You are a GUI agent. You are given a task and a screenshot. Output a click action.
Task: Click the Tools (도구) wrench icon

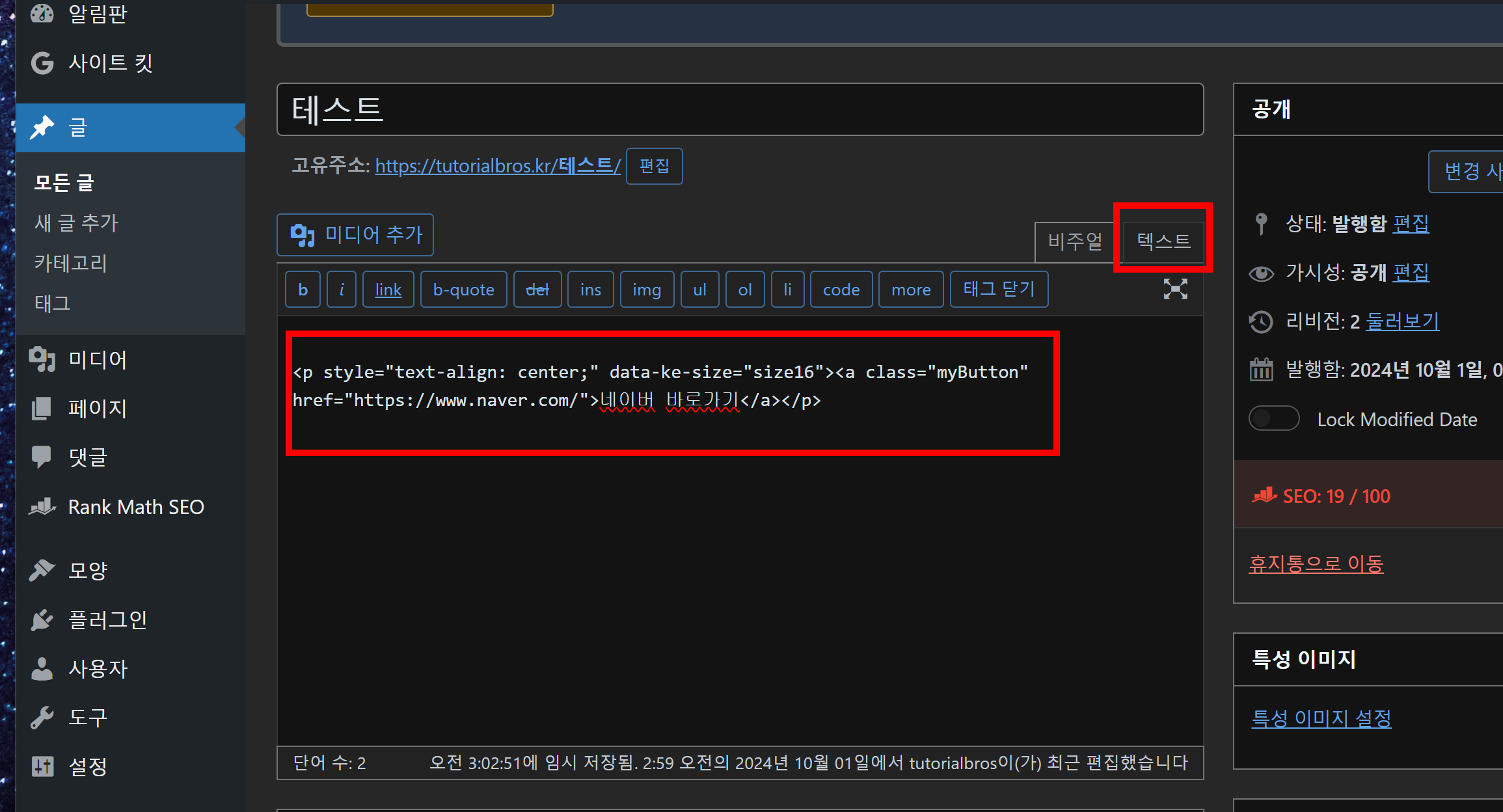click(42, 717)
